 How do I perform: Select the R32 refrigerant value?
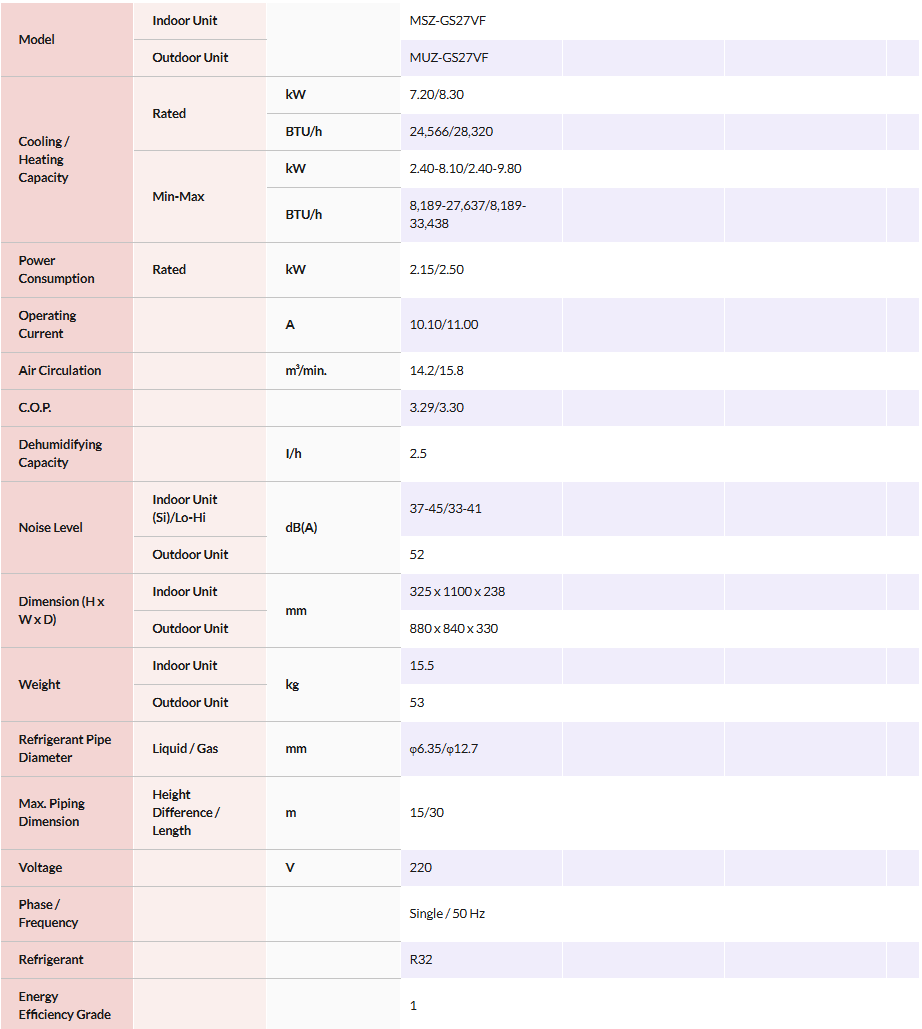pos(421,960)
